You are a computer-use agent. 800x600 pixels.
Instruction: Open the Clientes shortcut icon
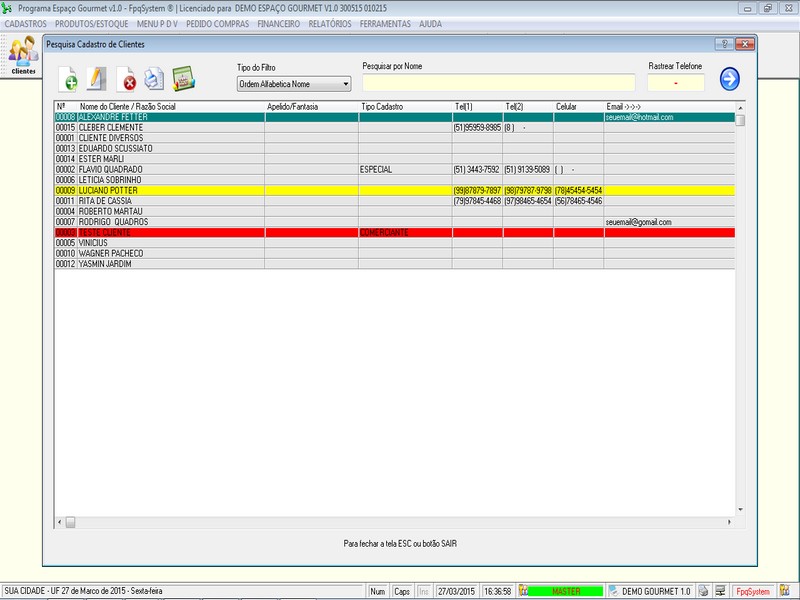tap(22, 56)
